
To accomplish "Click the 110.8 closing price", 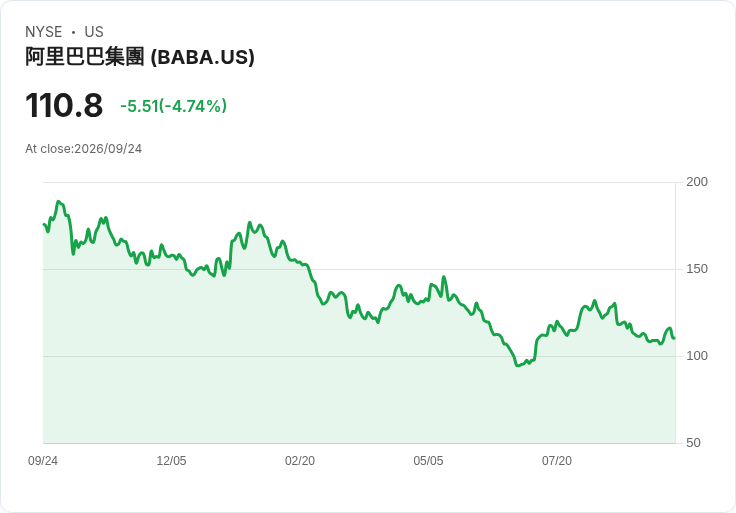I will (64, 106).
